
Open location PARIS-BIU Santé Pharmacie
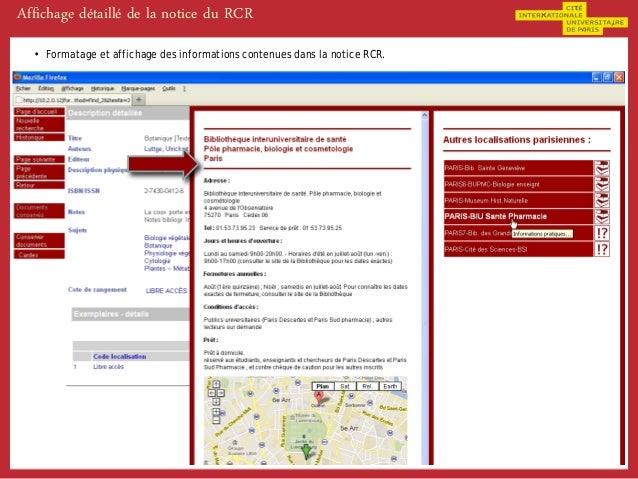[x=519, y=217]
